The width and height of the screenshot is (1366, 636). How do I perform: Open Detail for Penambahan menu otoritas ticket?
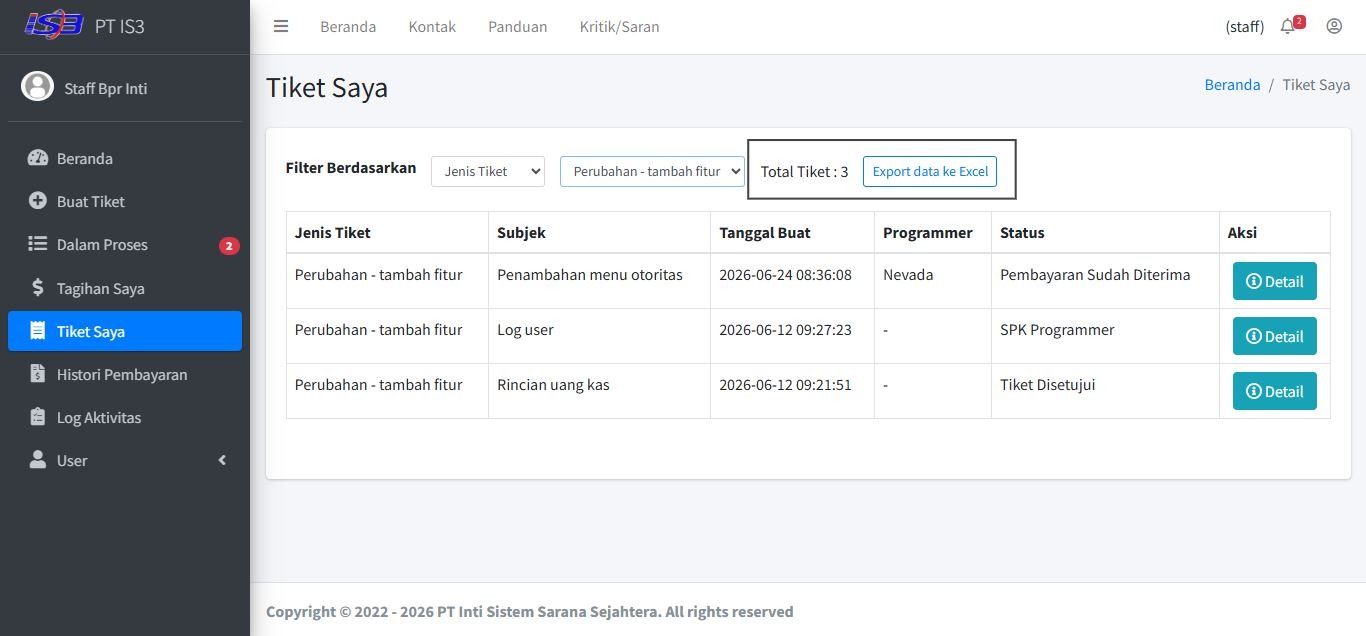pos(1275,281)
